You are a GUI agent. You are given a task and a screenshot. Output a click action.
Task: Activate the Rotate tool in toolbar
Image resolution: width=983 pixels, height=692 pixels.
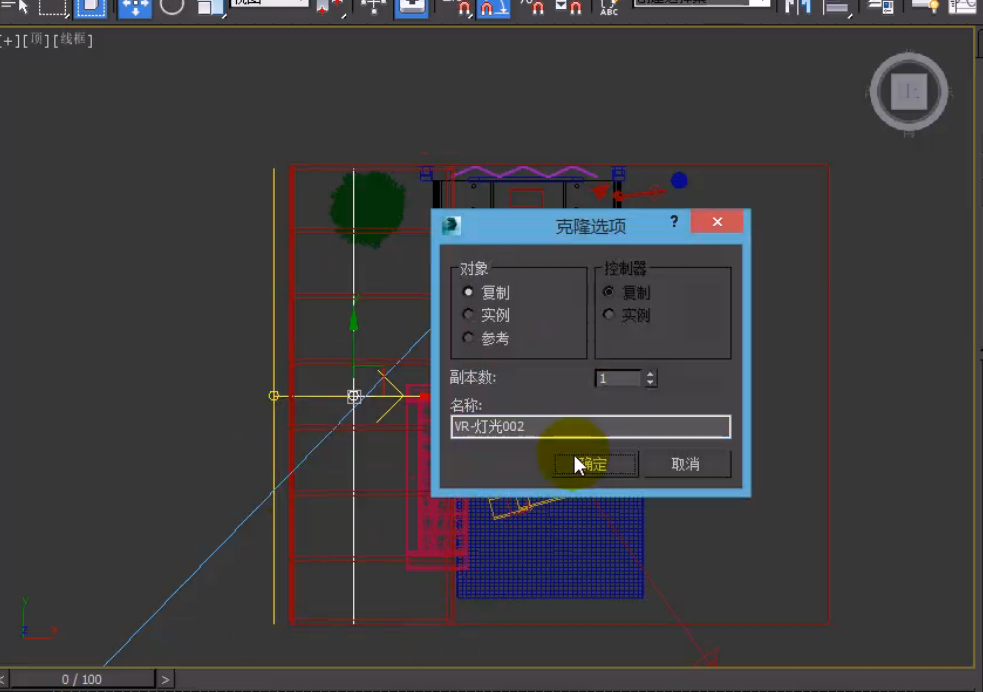click(x=172, y=7)
